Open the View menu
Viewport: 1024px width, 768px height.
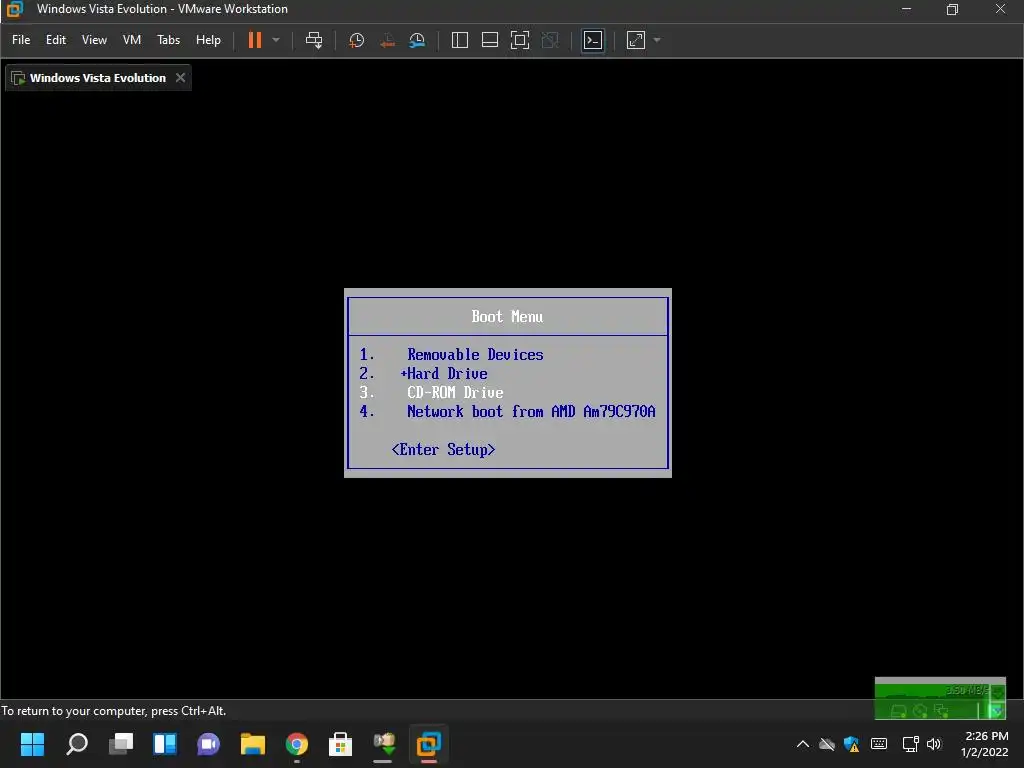(94, 40)
